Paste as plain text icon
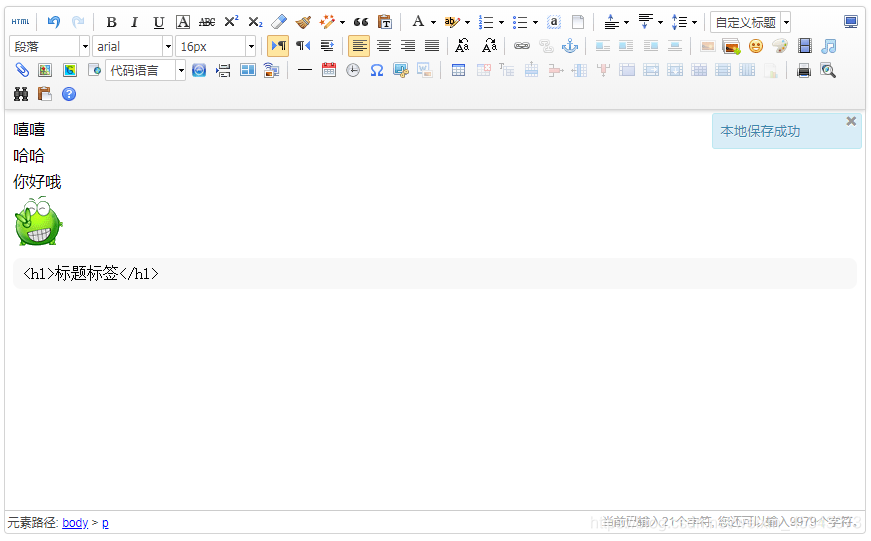Screen dimensions: 871x541 pyautogui.click(x=384, y=22)
